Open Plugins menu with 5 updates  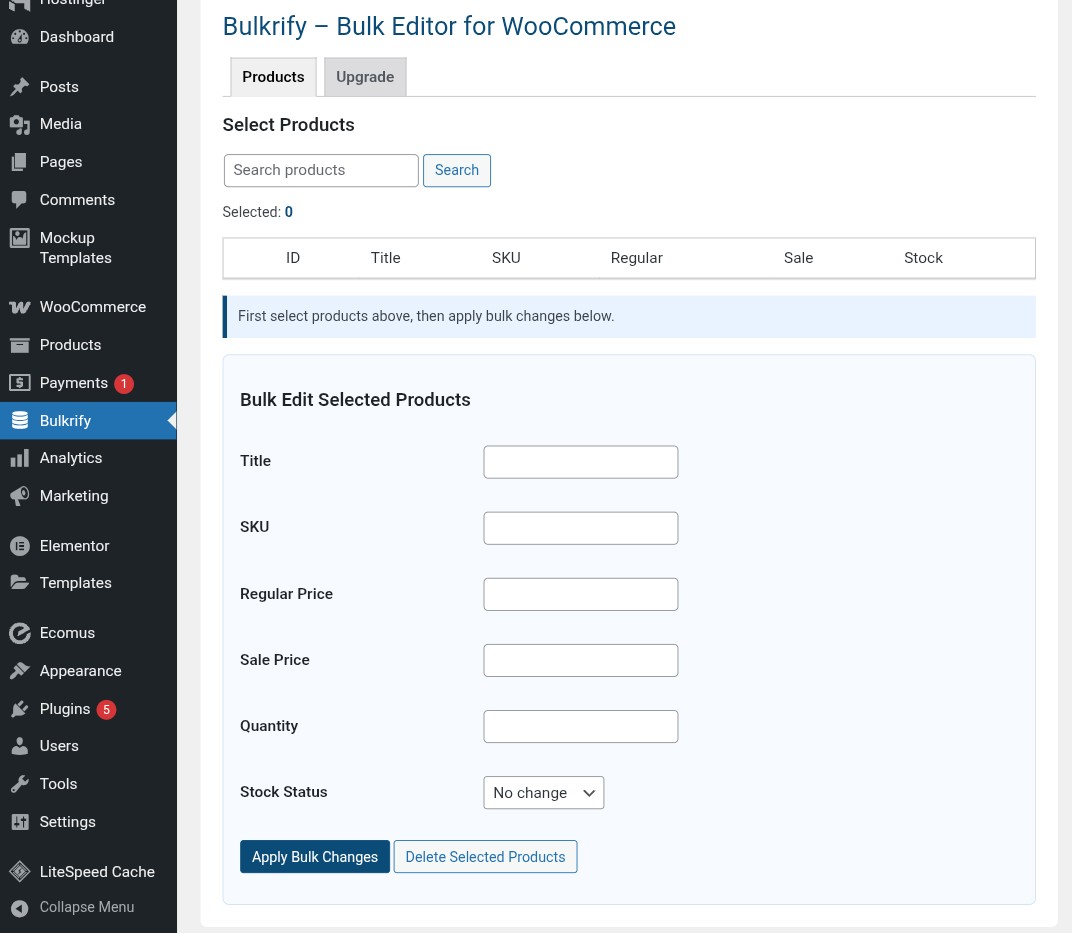[x=66, y=709]
